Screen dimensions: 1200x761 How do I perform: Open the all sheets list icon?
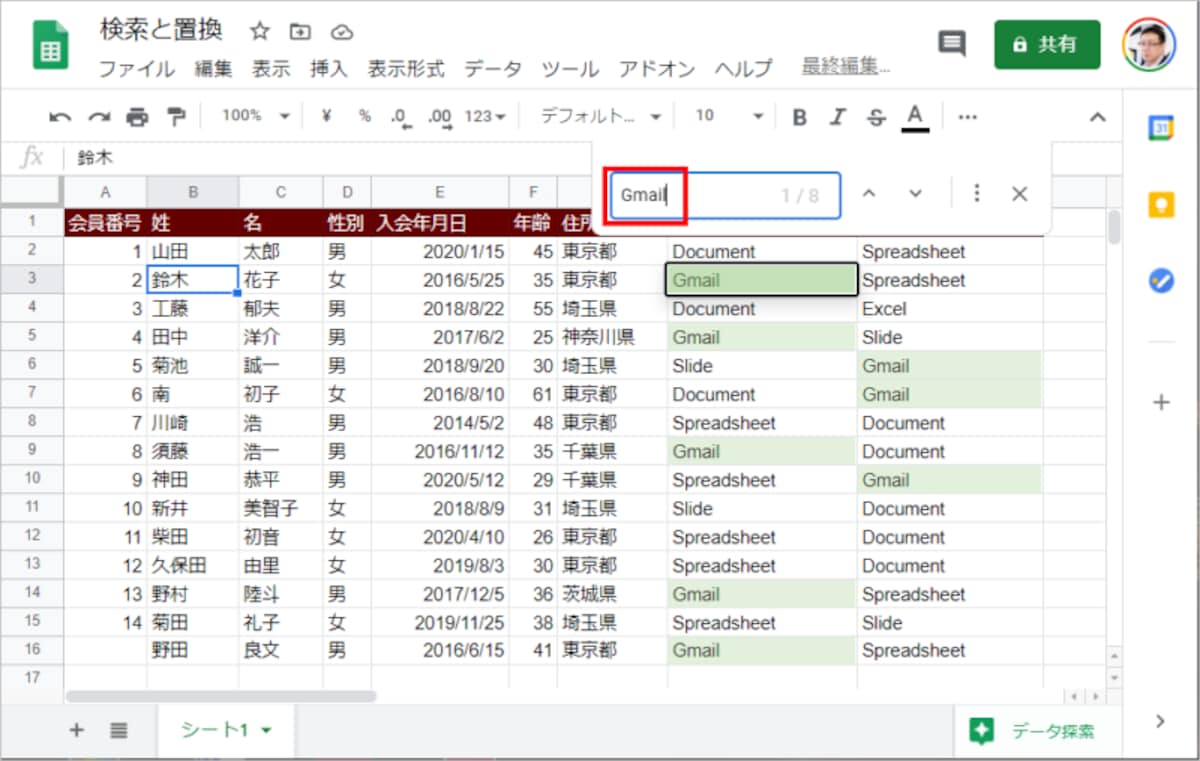tap(119, 730)
